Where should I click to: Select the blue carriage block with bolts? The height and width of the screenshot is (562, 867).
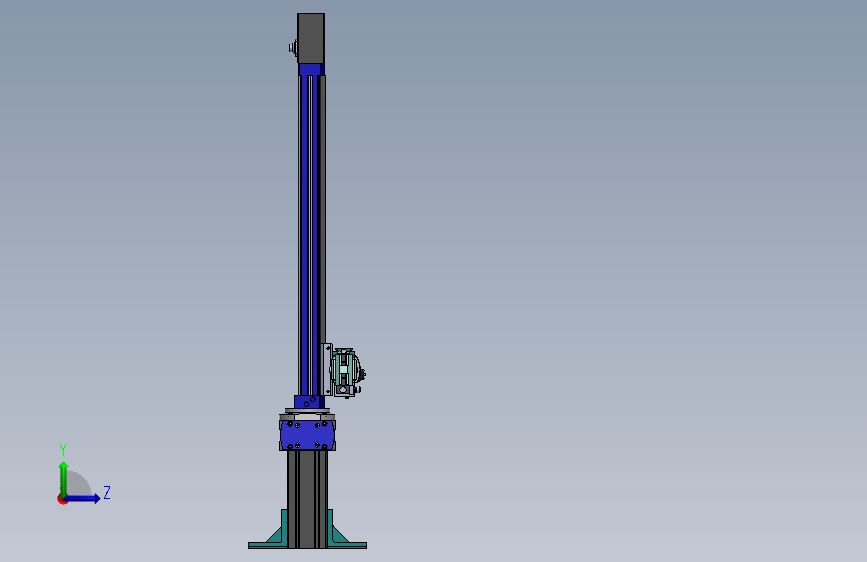click(307, 435)
